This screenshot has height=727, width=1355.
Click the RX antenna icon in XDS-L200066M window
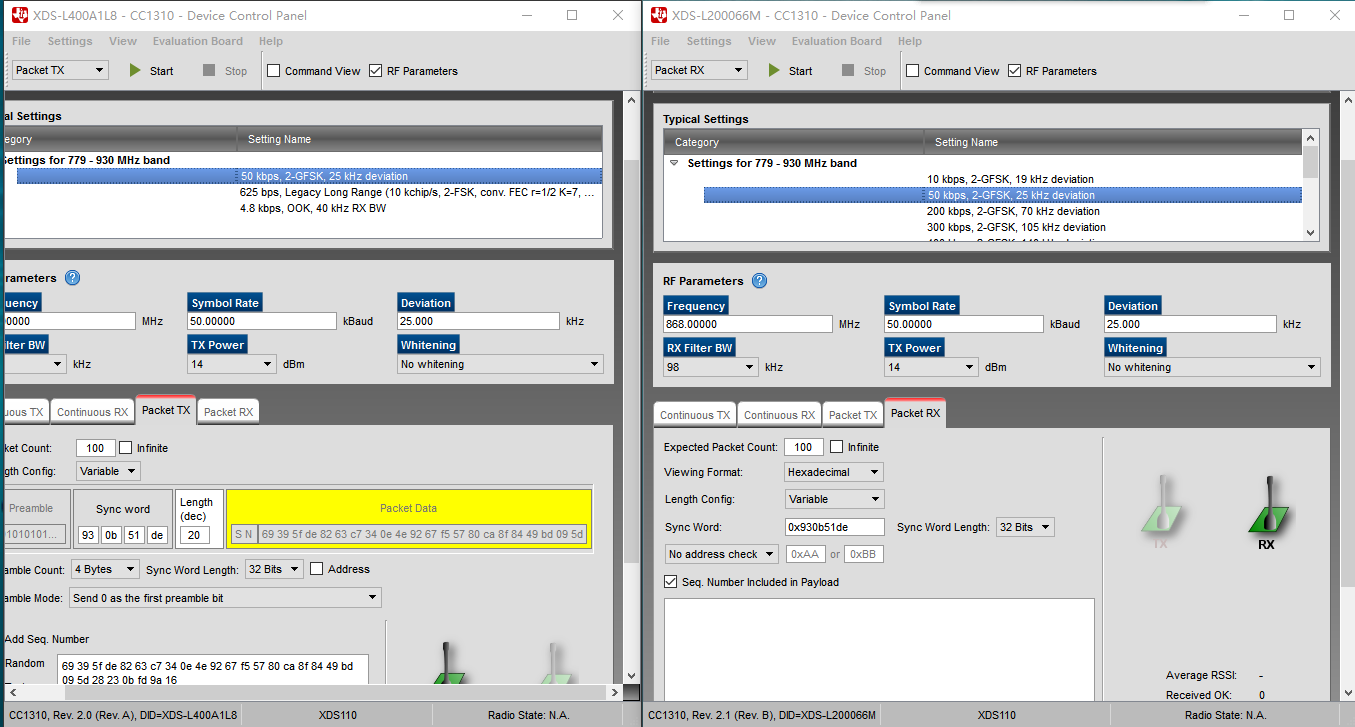click(1266, 510)
